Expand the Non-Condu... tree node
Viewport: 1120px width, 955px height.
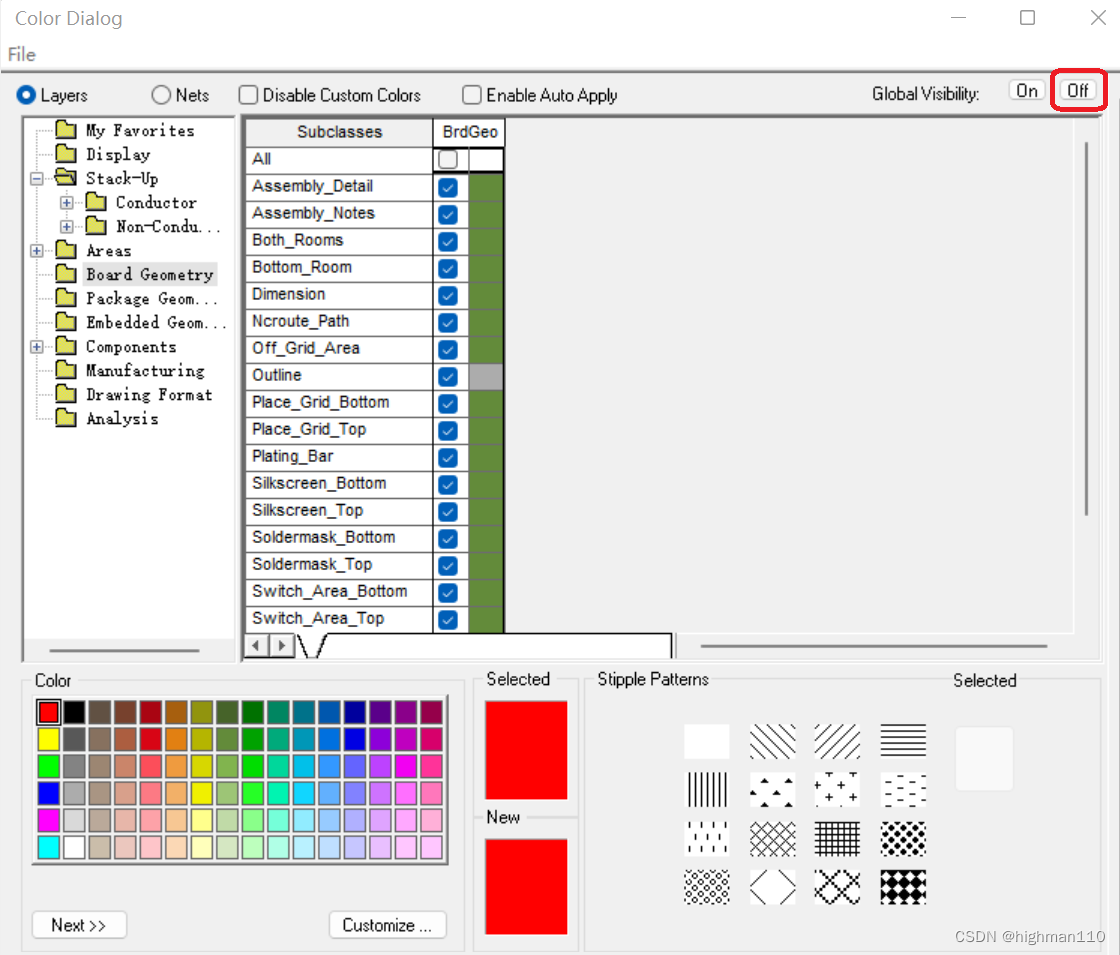(x=66, y=227)
